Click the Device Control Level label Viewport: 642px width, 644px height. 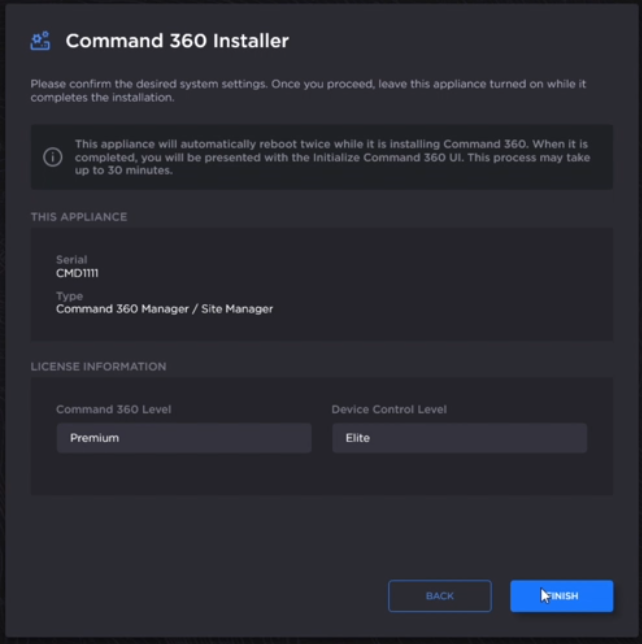coord(389,409)
